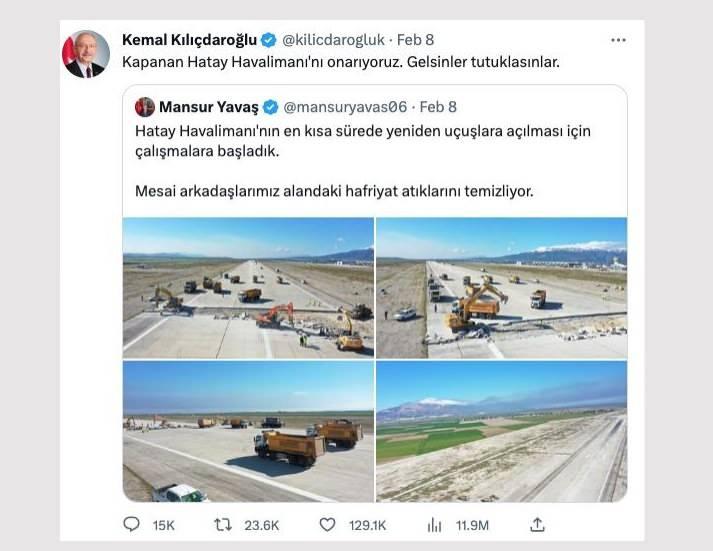View bottom-left dump trucks photo

click(248, 431)
